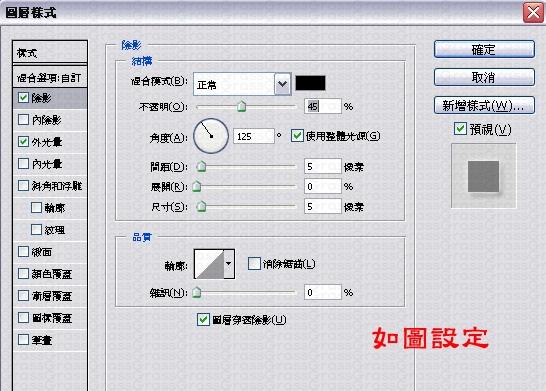This screenshot has height=391, width=546.
Task: Click the angle field showing 125
Action: (x=254, y=136)
